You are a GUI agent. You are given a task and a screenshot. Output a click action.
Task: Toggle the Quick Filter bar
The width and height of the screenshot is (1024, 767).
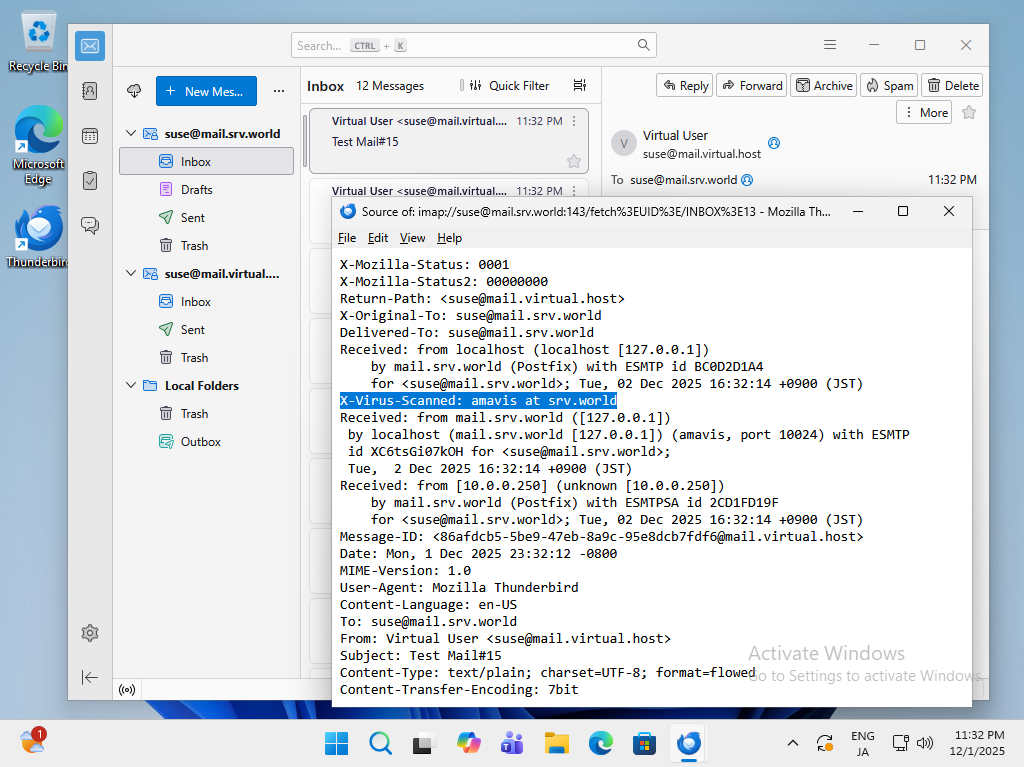pyautogui.click(x=509, y=86)
